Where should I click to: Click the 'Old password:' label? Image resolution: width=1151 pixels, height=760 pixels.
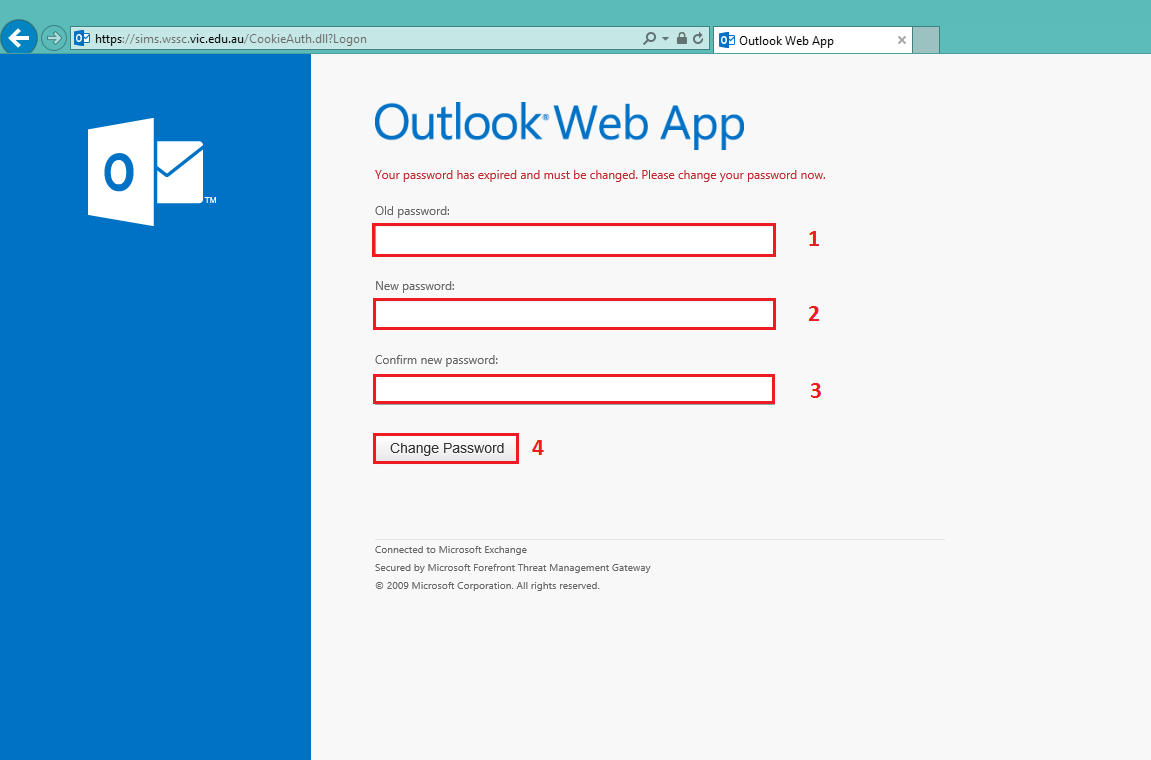[x=412, y=211]
